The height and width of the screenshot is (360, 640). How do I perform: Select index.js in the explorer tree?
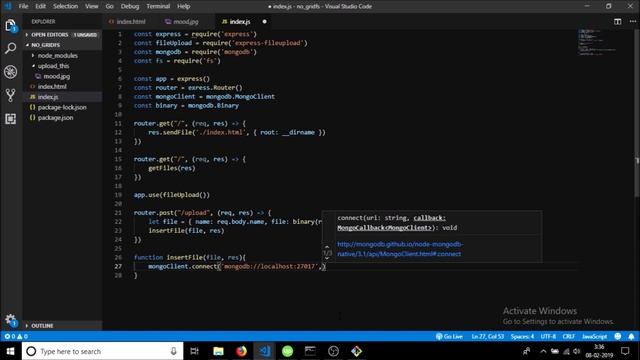coord(48,97)
